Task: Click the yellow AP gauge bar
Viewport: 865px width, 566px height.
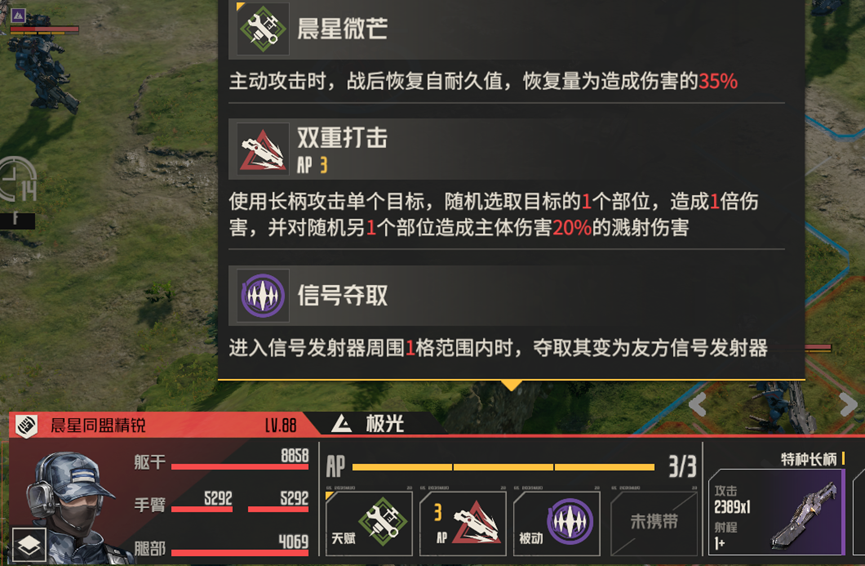Action: click(503, 467)
